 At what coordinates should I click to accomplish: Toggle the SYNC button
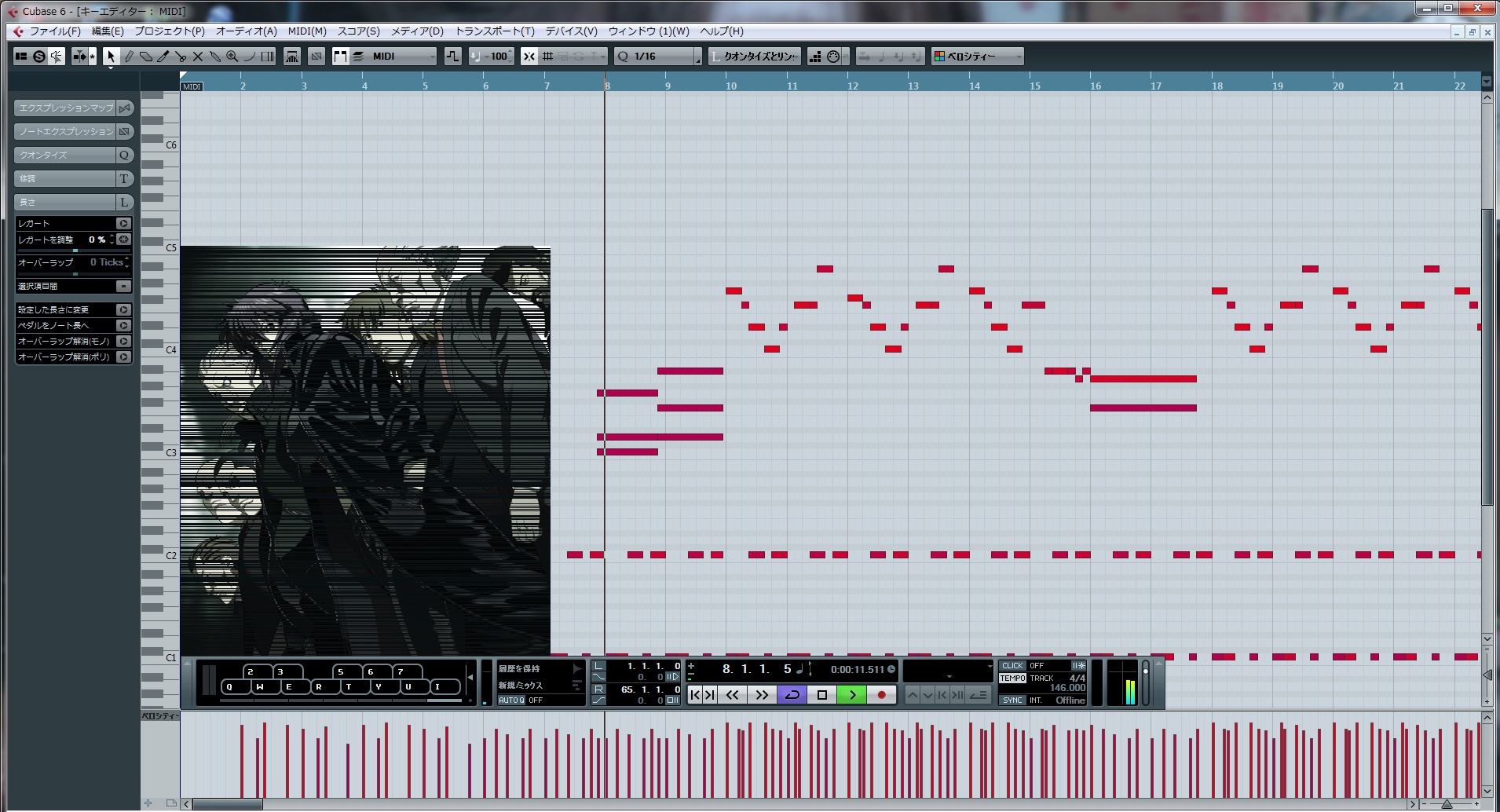1013,700
